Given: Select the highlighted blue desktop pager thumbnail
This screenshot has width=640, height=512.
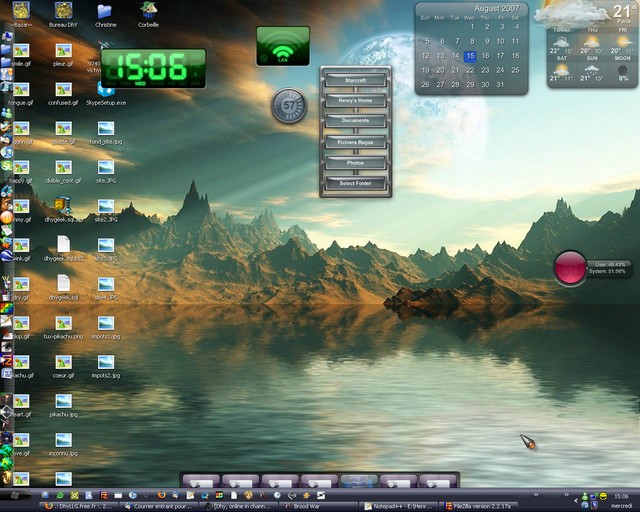Looking at the screenshot, I should tap(359, 481).
